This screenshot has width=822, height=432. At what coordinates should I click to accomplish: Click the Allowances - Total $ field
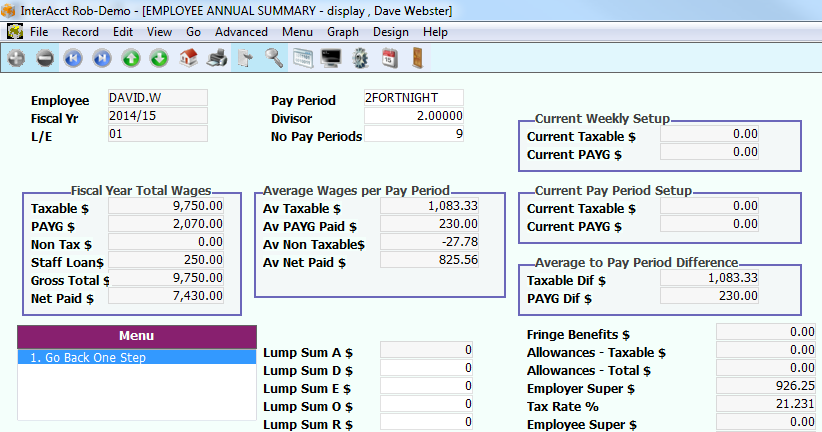pos(765,368)
